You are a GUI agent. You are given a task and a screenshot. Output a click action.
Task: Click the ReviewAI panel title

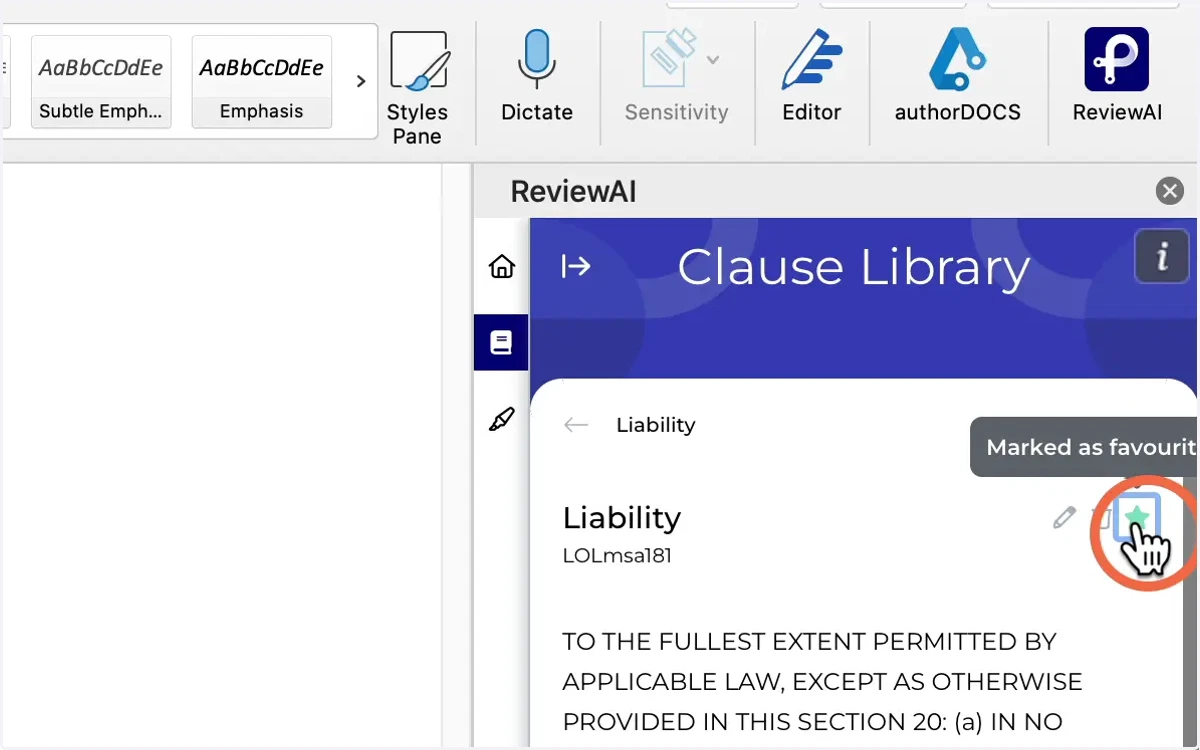pos(573,191)
